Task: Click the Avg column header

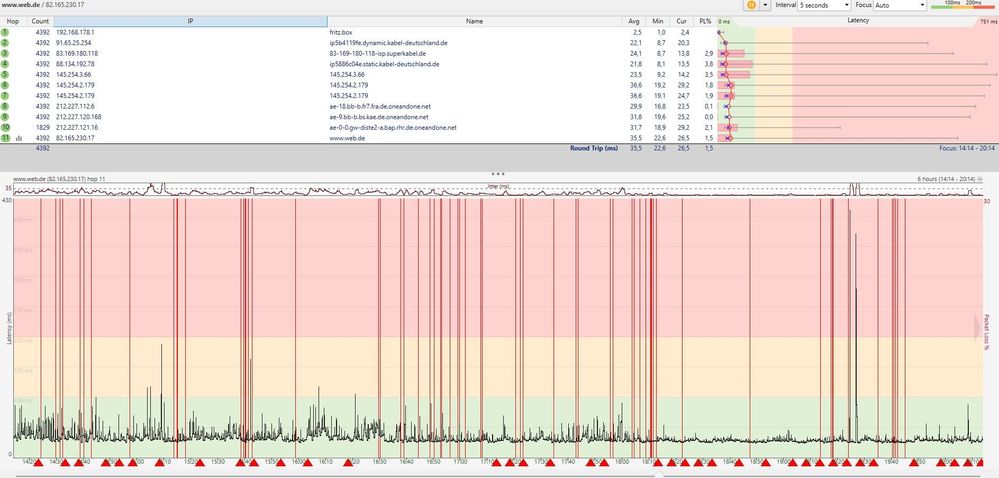Action: pos(633,20)
